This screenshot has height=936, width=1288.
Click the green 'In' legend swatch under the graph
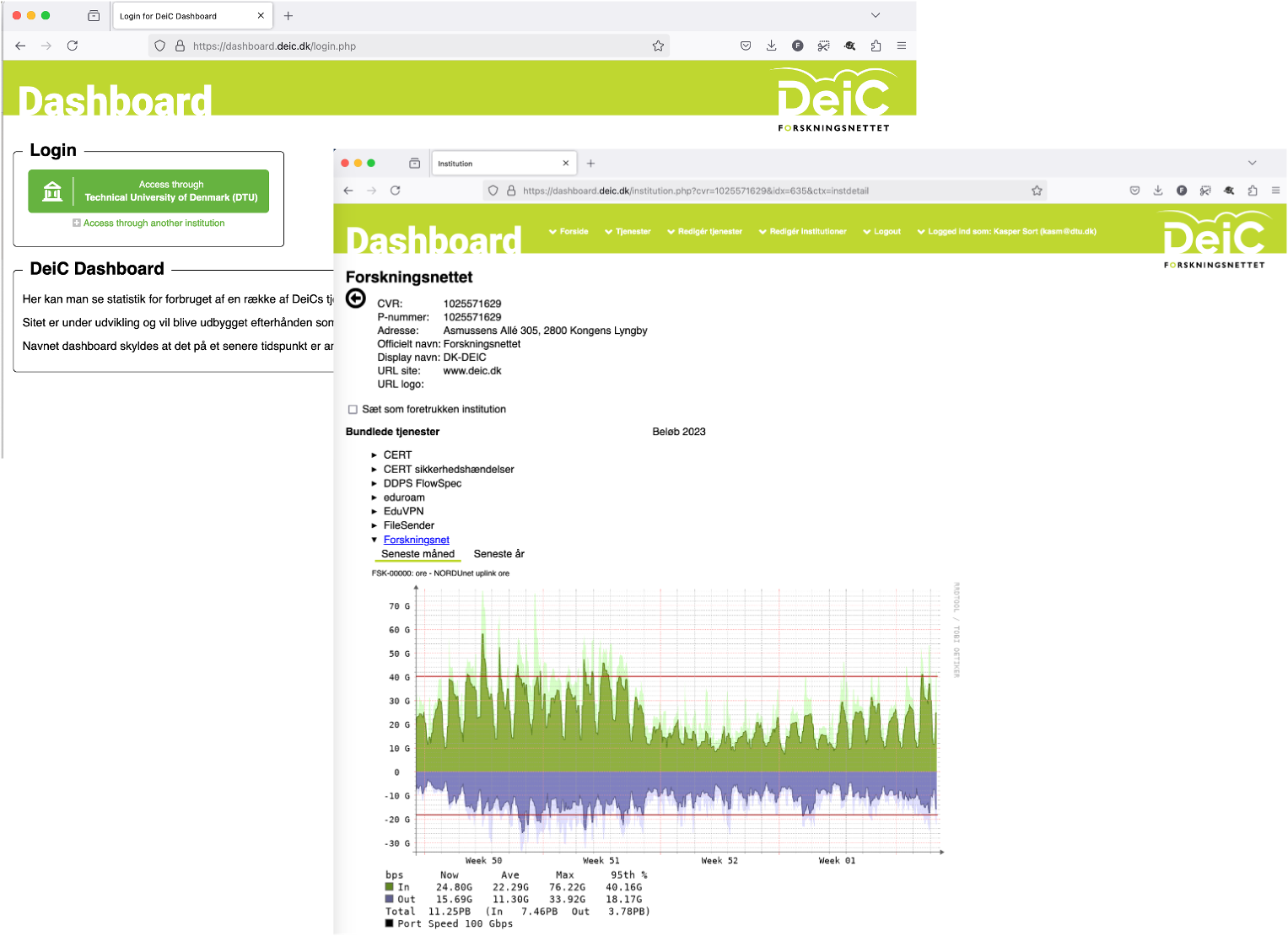(388, 887)
